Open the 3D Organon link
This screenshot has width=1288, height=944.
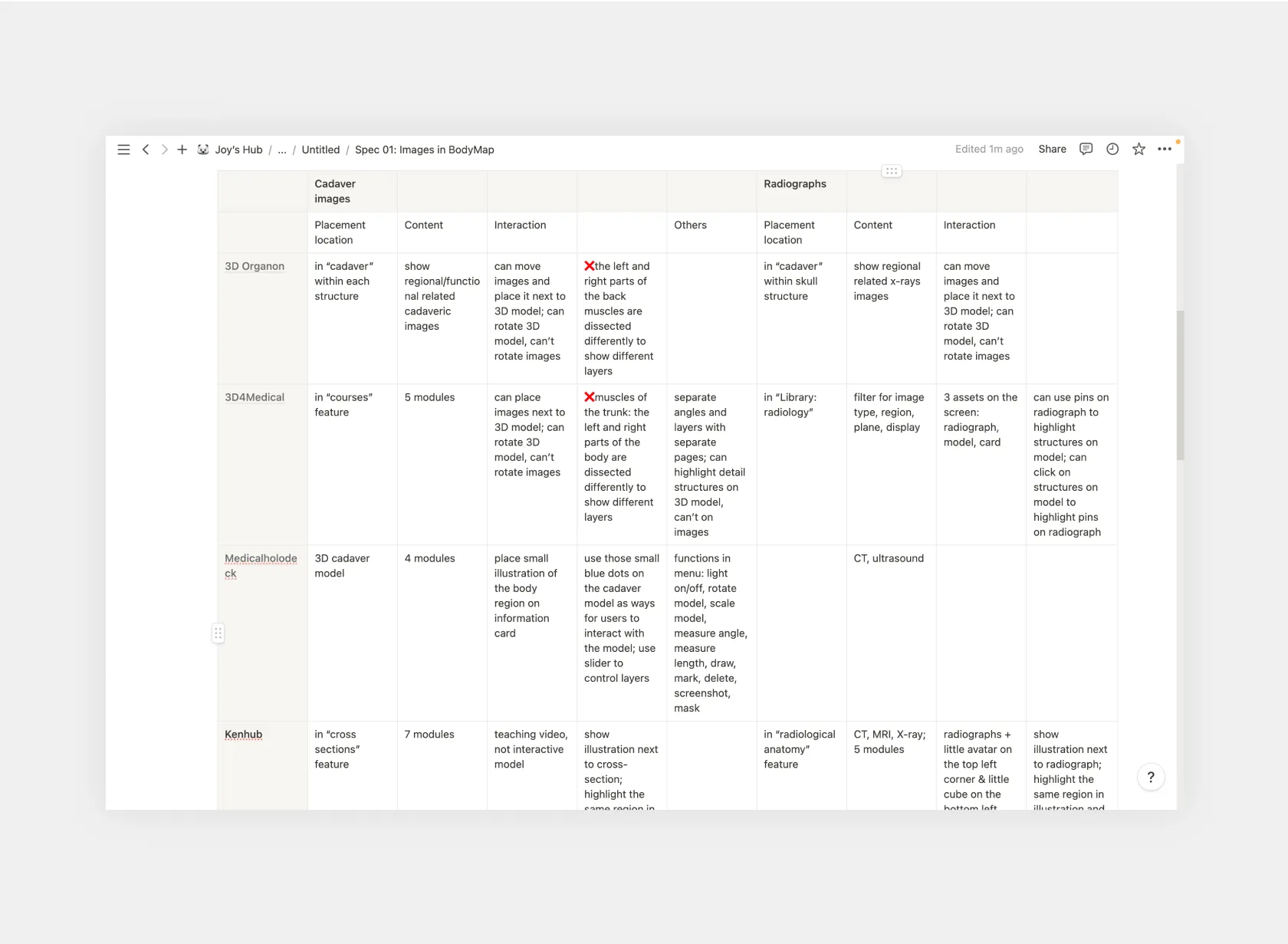click(255, 266)
